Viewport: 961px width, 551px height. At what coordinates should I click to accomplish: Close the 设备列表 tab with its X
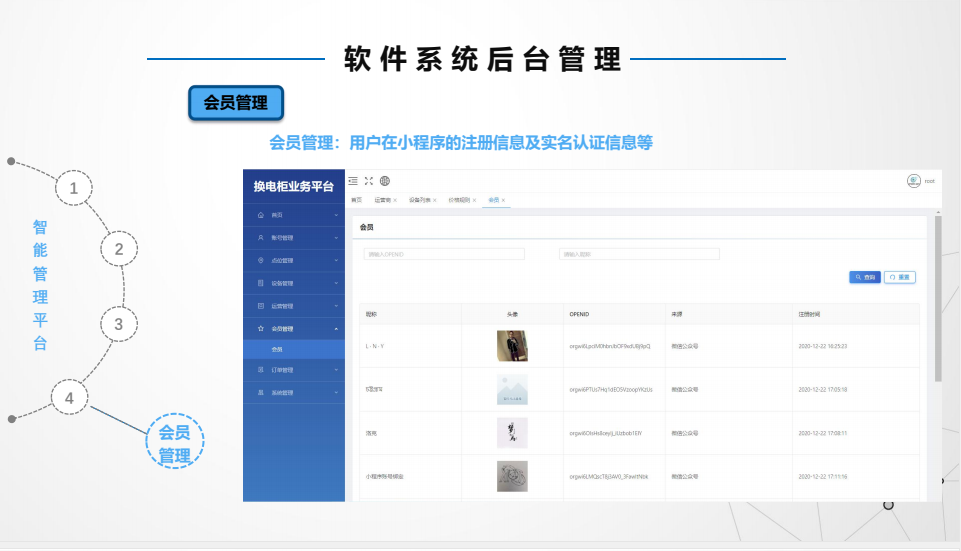(x=436, y=201)
